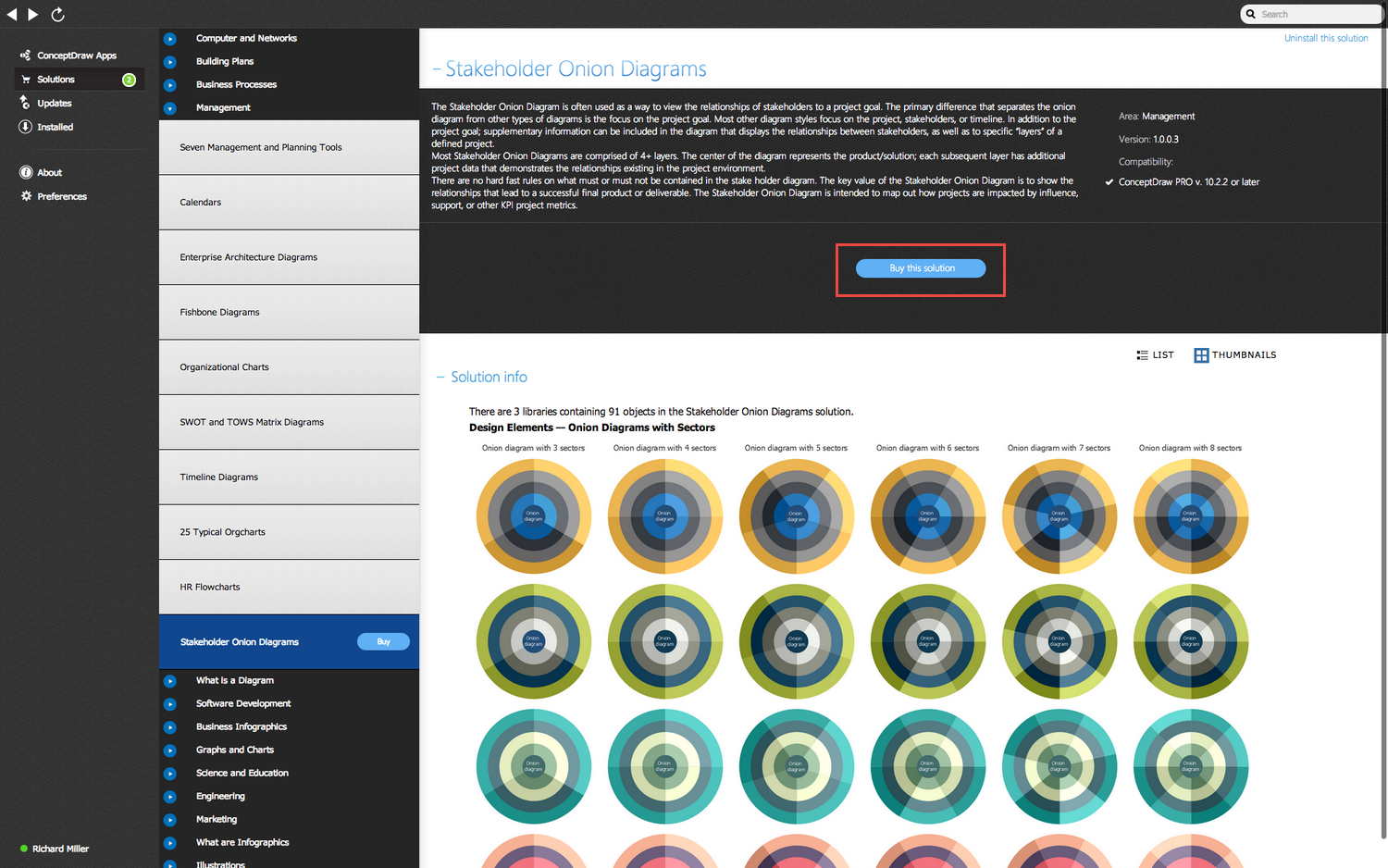Viewport: 1388px width, 868px height.
Task: Select the Stakeholder Onion Diagrams solution
Action: click(x=289, y=641)
